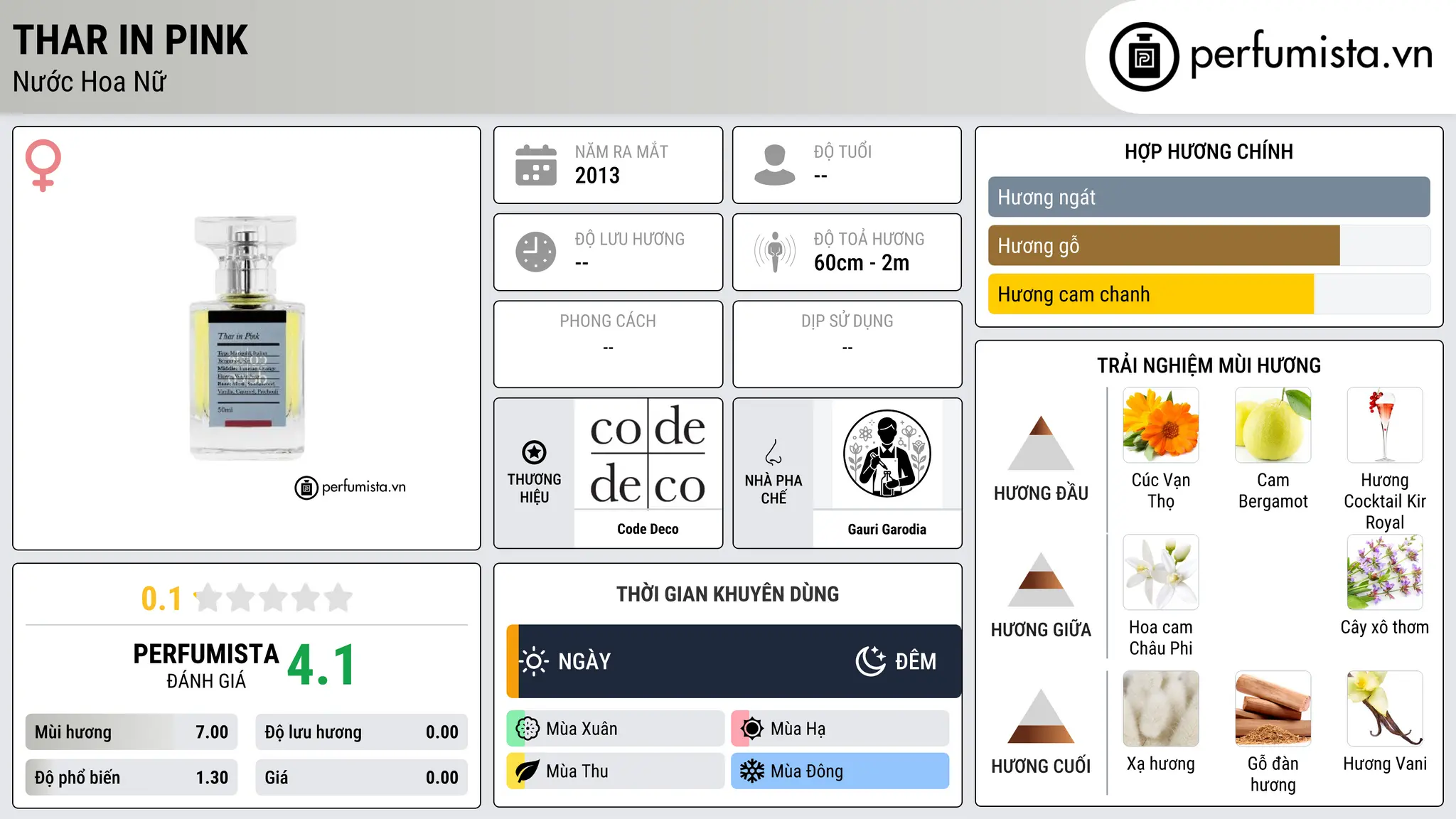Image resolution: width=1456 pixels, height=819 pixels.
Task: Click the Hương Cuối pyramid icon
Action: [x=1041, y=716]
